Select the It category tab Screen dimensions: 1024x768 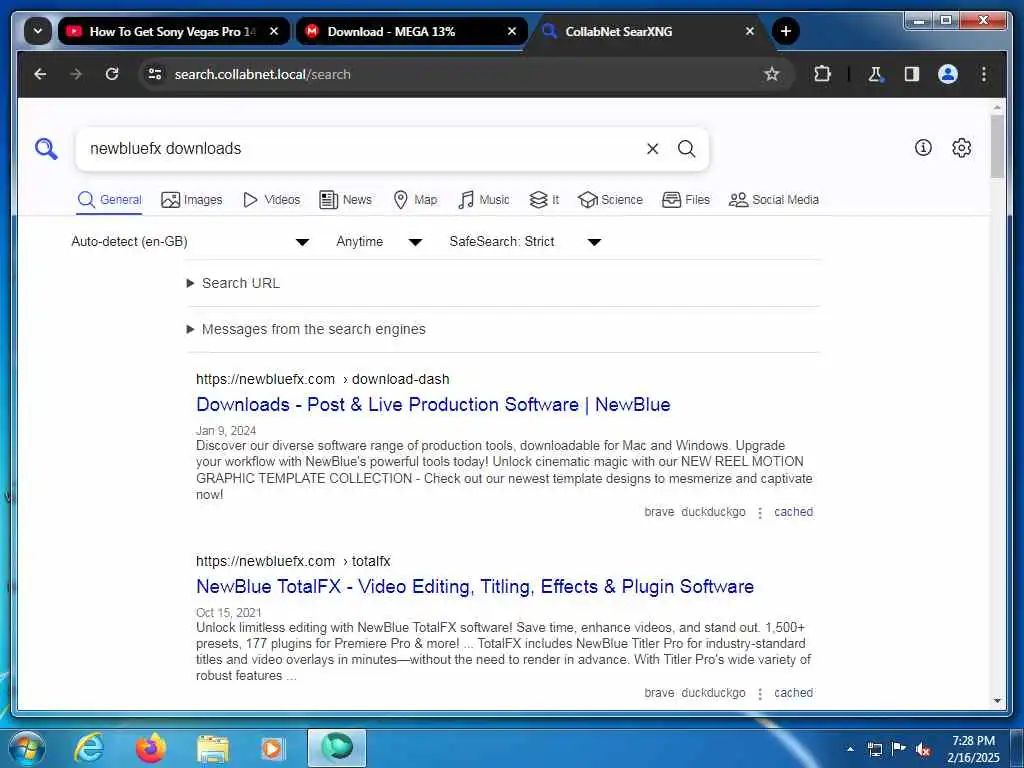[x=544, y=200]
